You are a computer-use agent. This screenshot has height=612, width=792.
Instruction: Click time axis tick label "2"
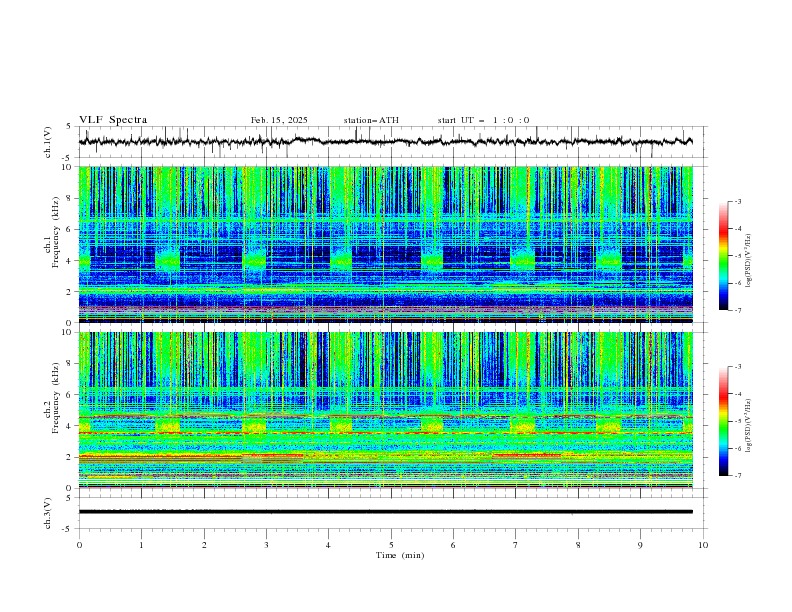tap(204, 545)
